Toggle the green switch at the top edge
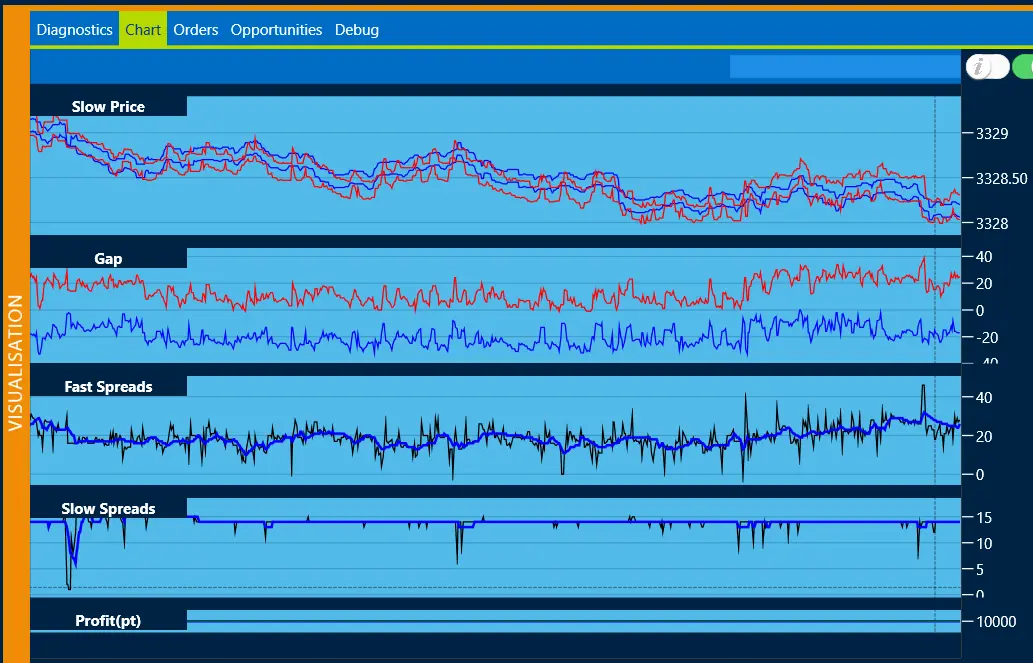This screenshot has width=1033, height=663. point(1022,67)
